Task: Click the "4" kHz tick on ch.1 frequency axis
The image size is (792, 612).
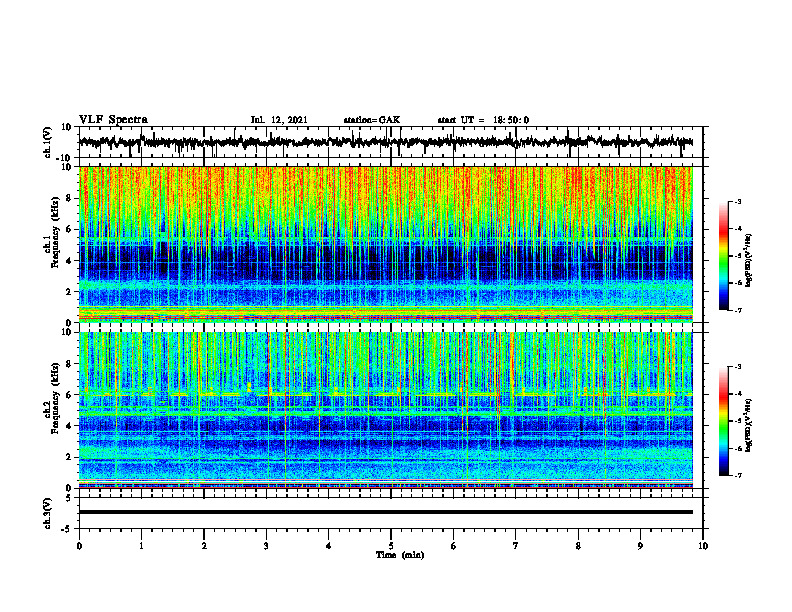Action: [70, 261]
